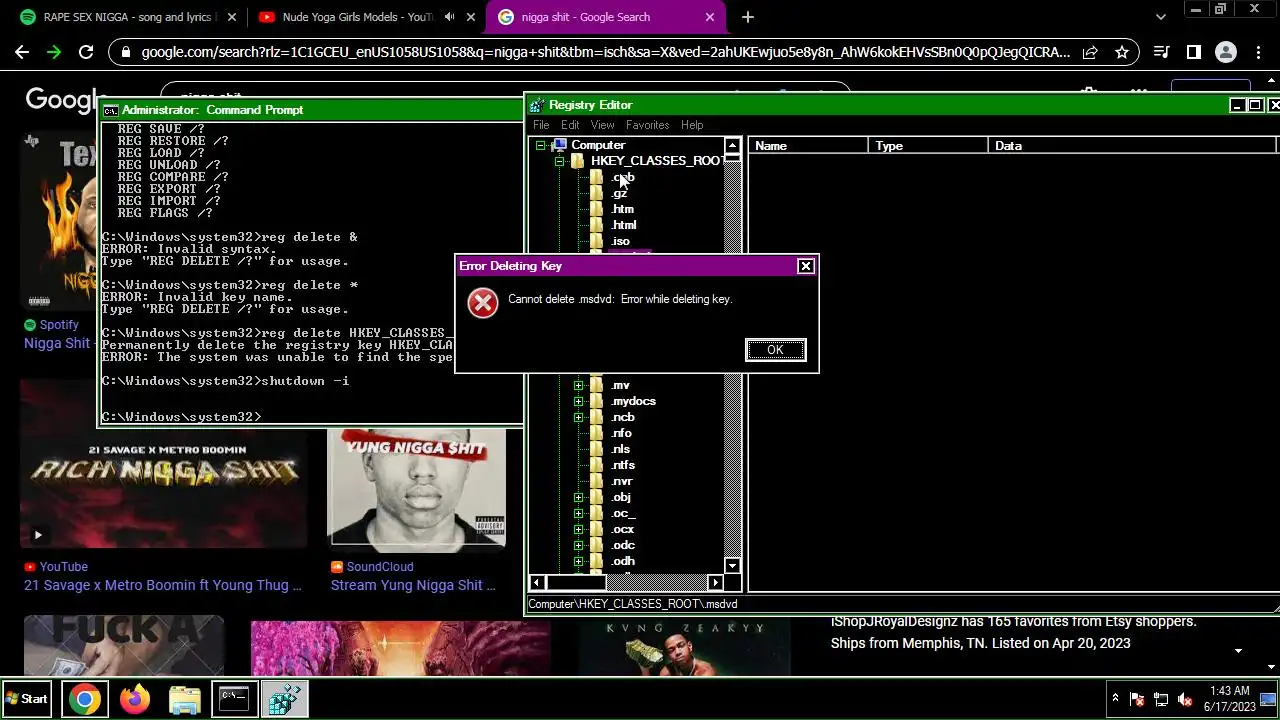Toggle the muted volume tray icon
Screen dimensions: 1280x720
(x=1185, y=699)
